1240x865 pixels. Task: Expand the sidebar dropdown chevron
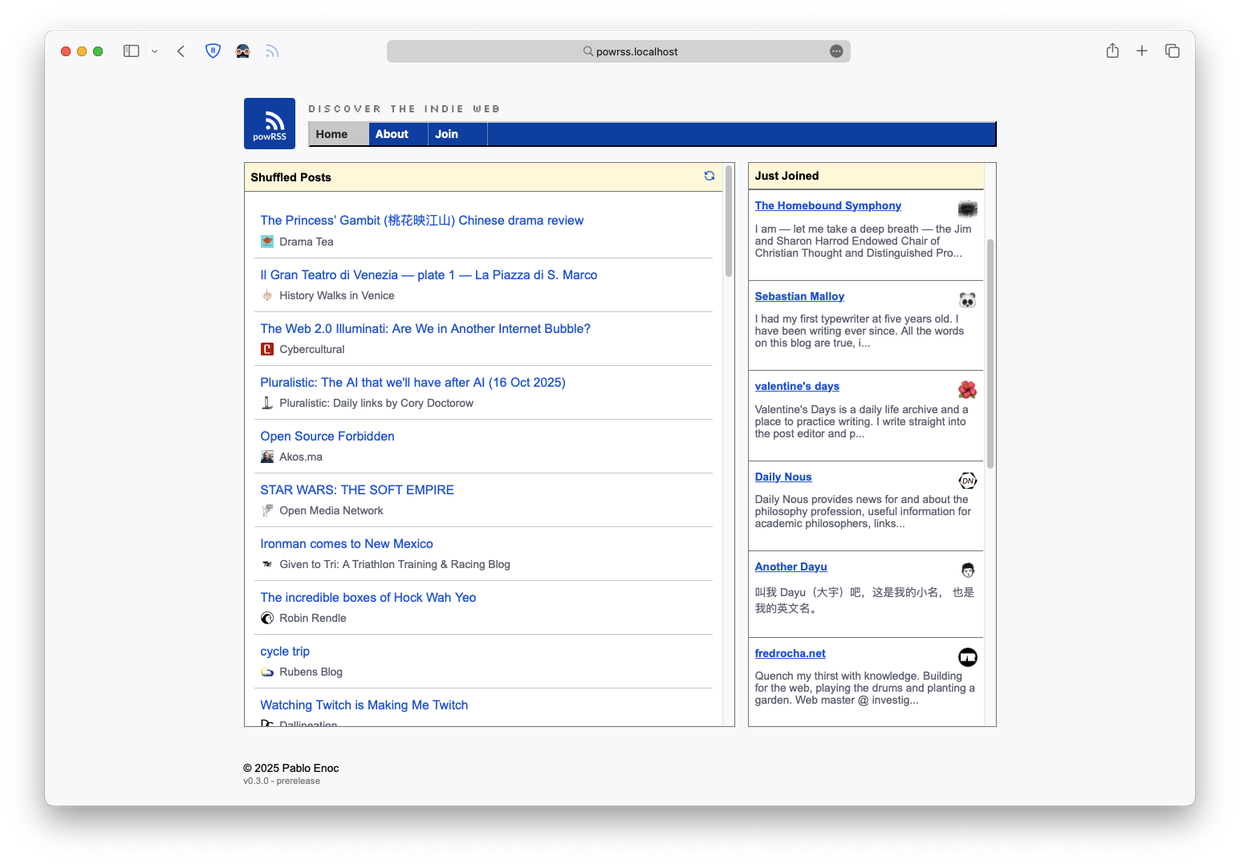[x=155, y=51]
